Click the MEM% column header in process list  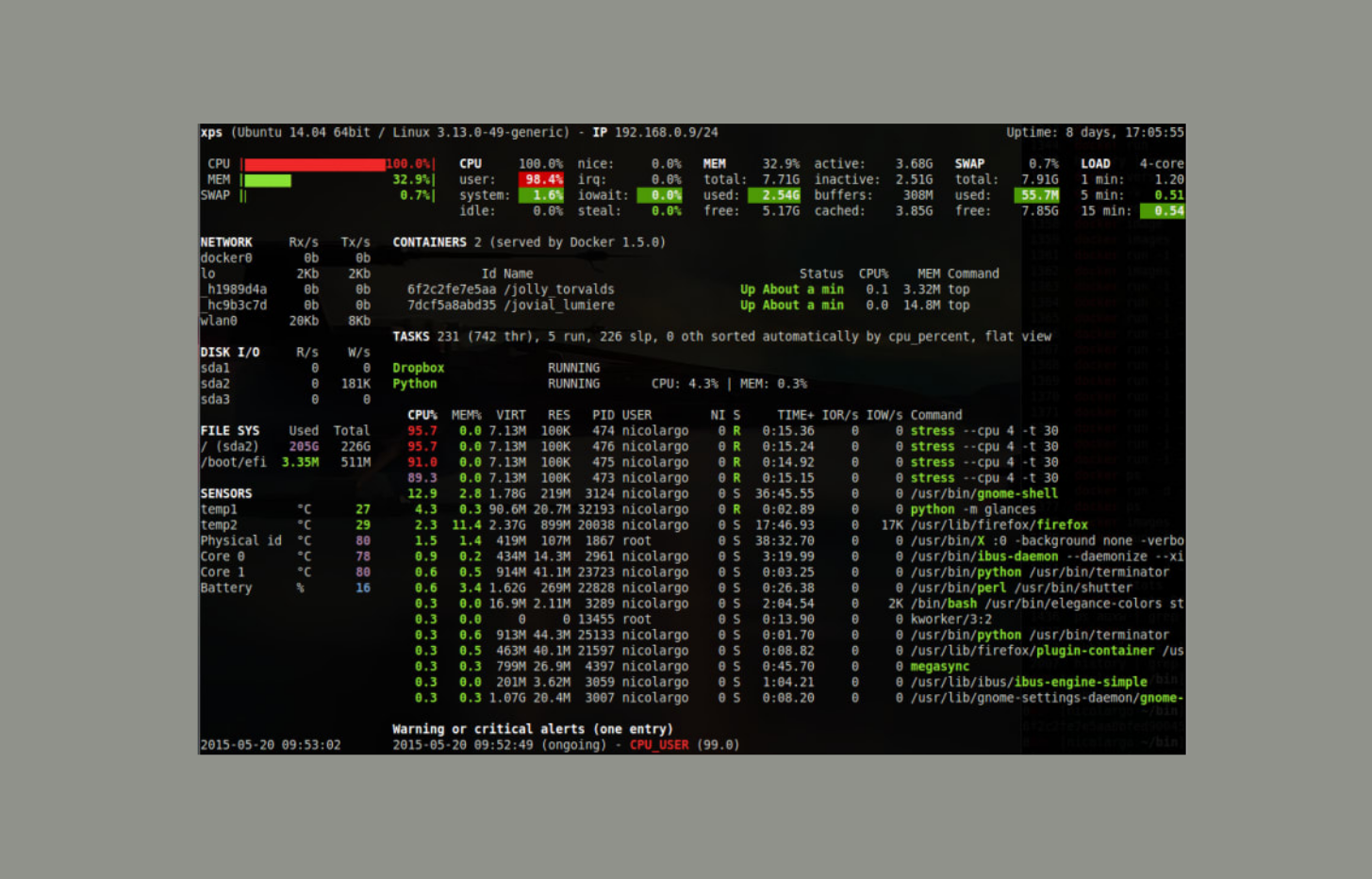466,415
